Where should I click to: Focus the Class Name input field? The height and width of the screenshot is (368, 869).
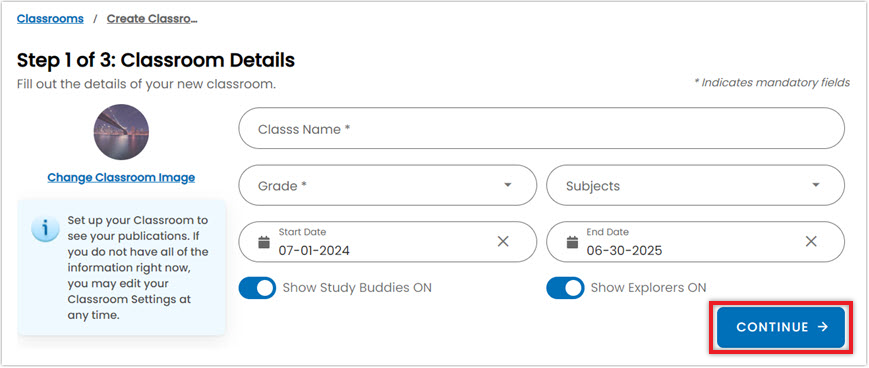point(541,129)
